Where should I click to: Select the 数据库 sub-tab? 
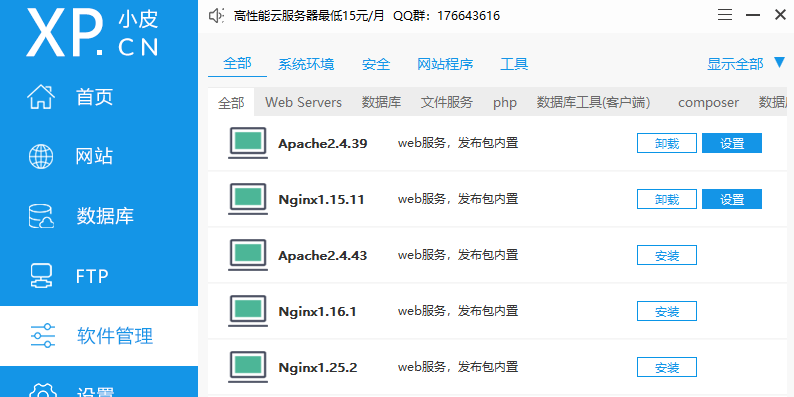pos(381,102)
